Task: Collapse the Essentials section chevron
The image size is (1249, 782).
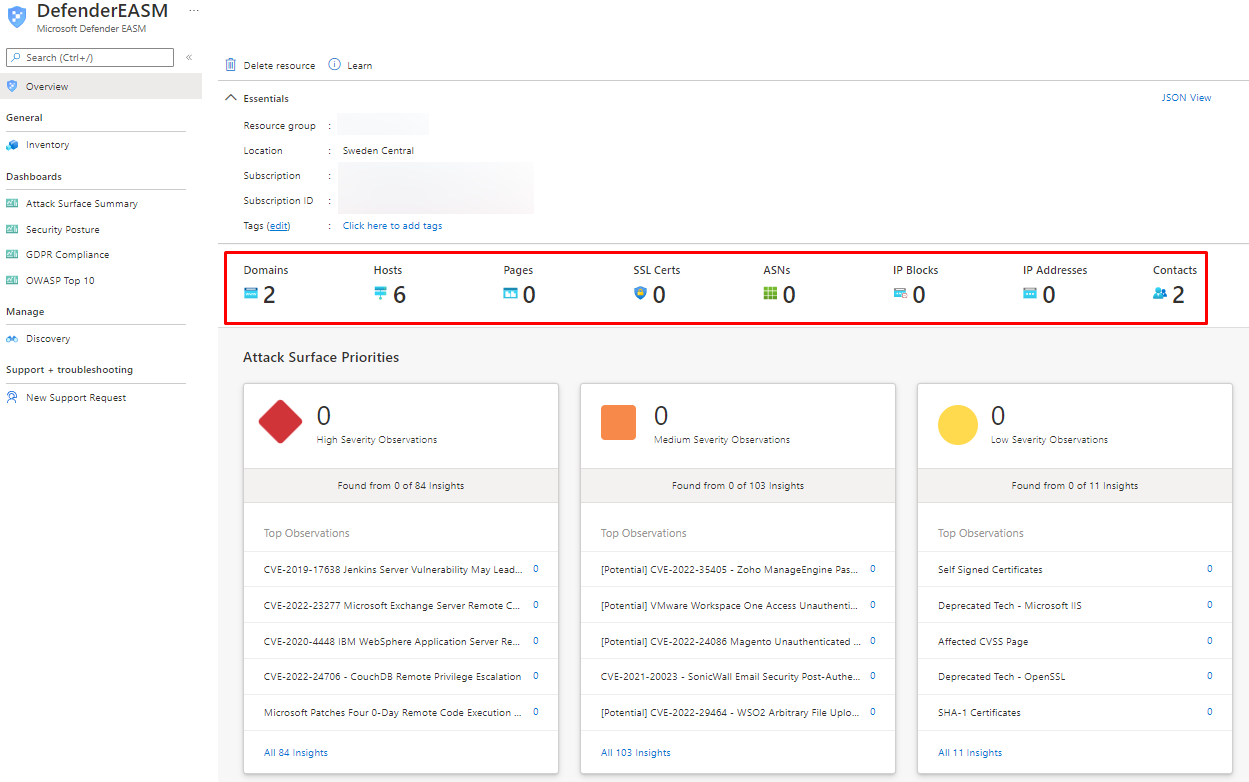Action: tap(231, 98)
